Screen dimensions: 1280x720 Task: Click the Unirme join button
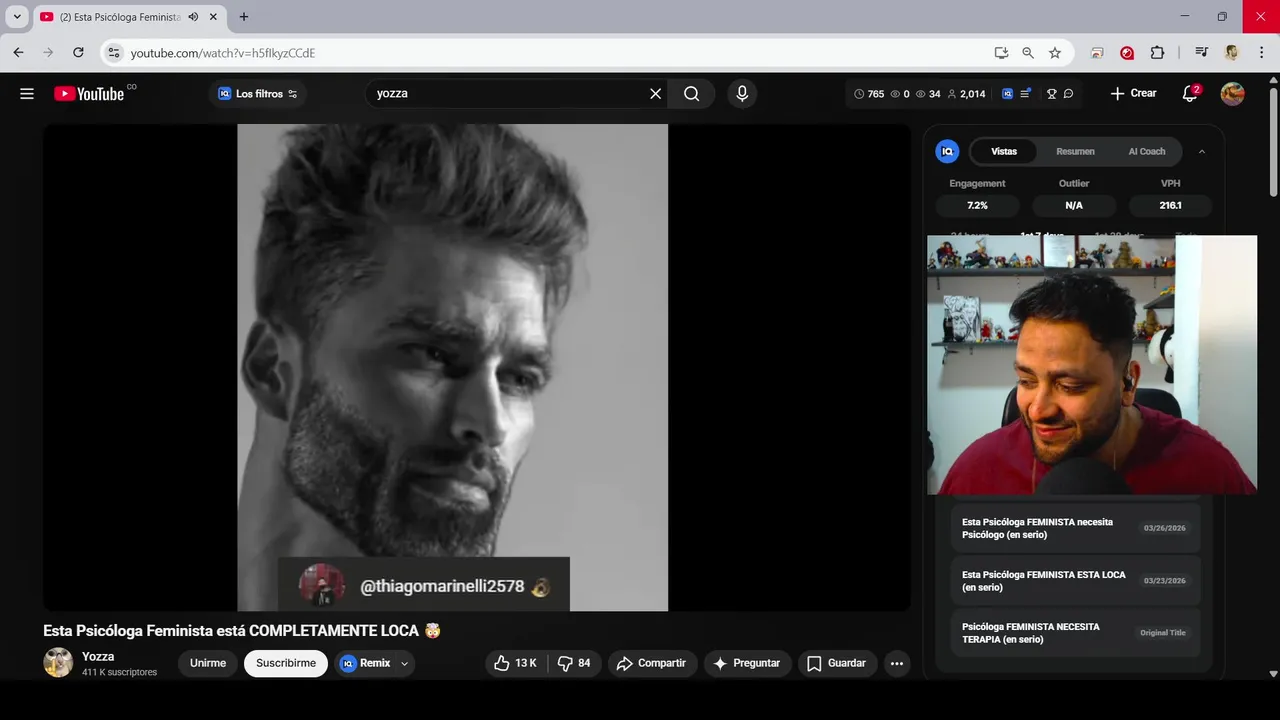pyautogui.click(x=208, y=663)
